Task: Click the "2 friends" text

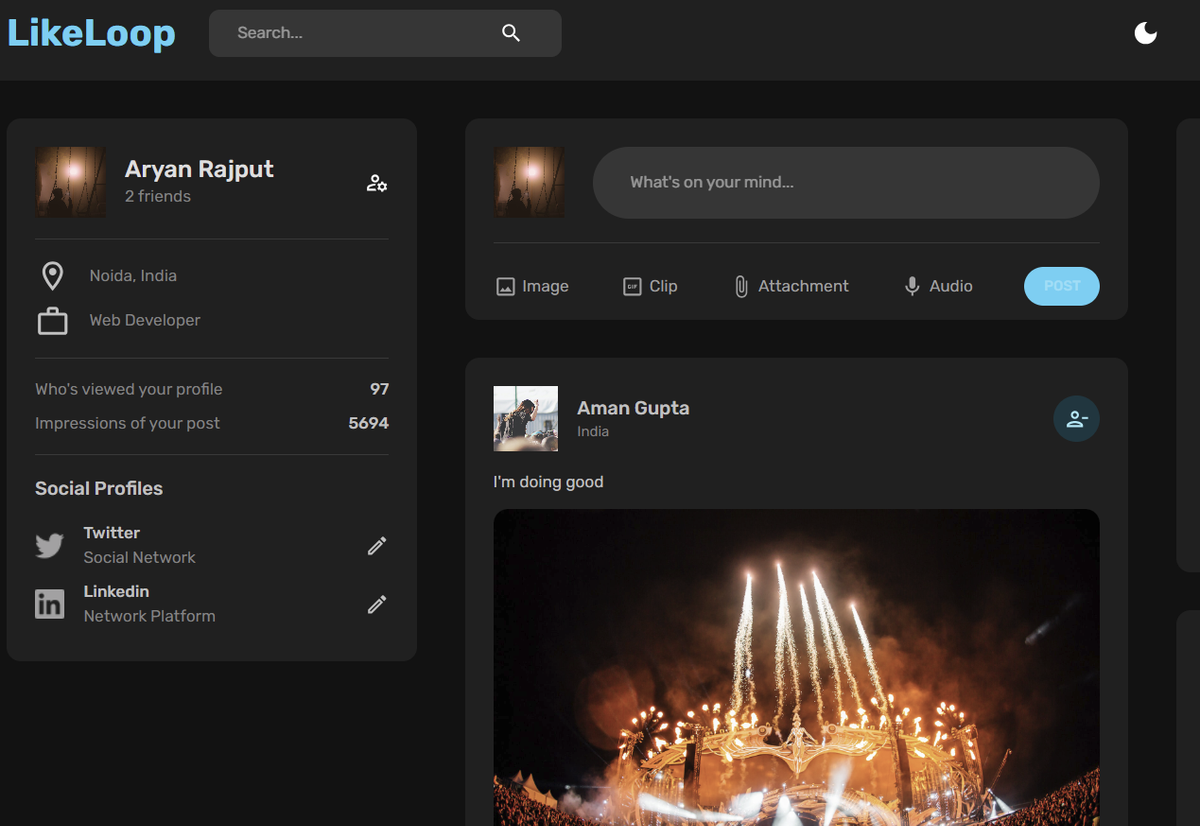Action: pyautogui.click(x=158, y=196)
